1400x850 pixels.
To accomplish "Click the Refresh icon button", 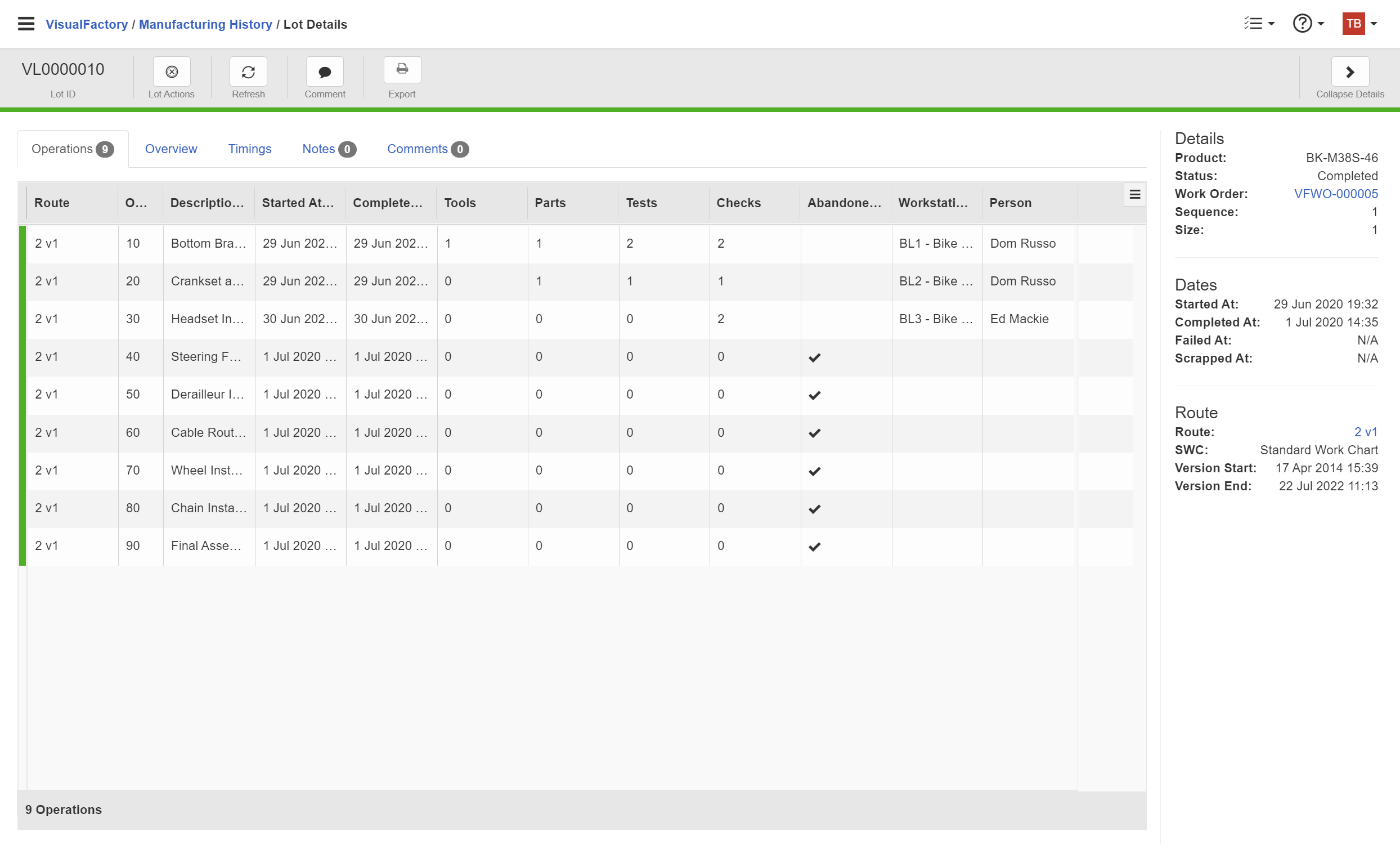I will coord(248,71).
